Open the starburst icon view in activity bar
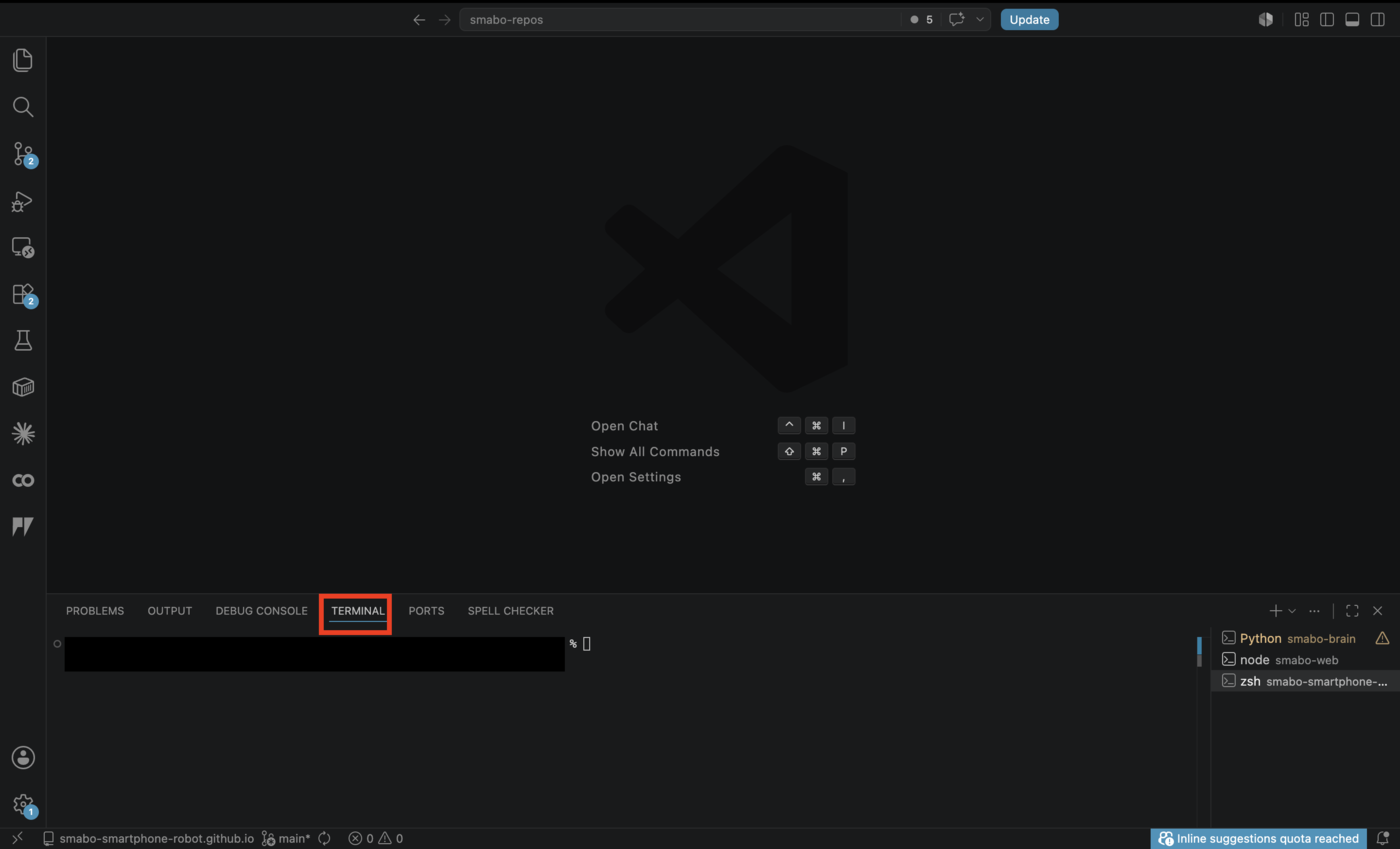 click(x=22, y=433)
